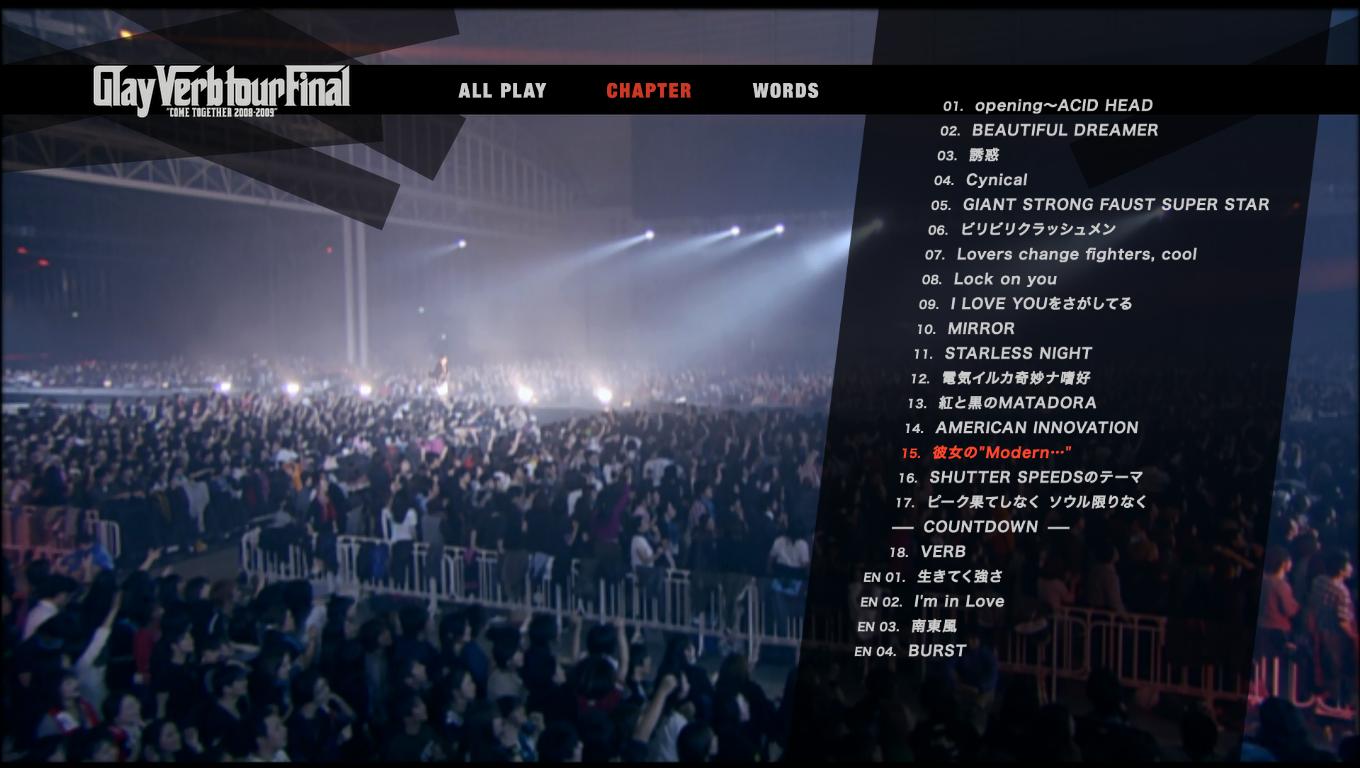Screen dimensions: 1360x768
Task: Play chapter 11 STARLESS NIGHT
Action: (x=1002, y=353)
